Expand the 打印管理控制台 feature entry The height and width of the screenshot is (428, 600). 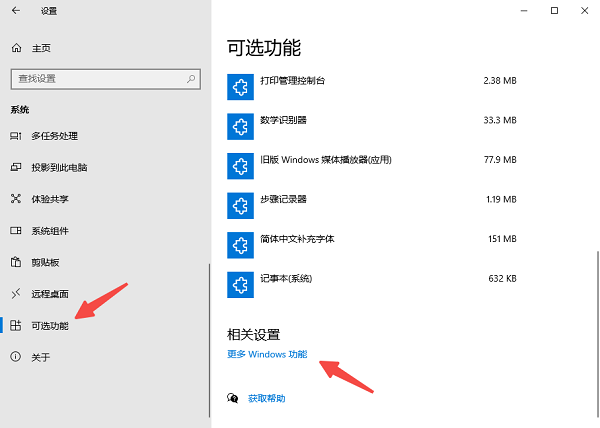tap(372, 83)
